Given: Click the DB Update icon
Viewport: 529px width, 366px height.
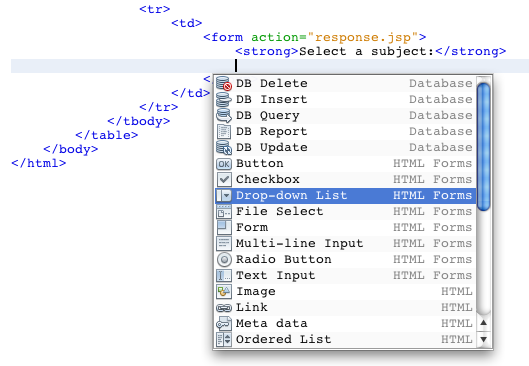Looking at the screenshot, I should (224, 147).
